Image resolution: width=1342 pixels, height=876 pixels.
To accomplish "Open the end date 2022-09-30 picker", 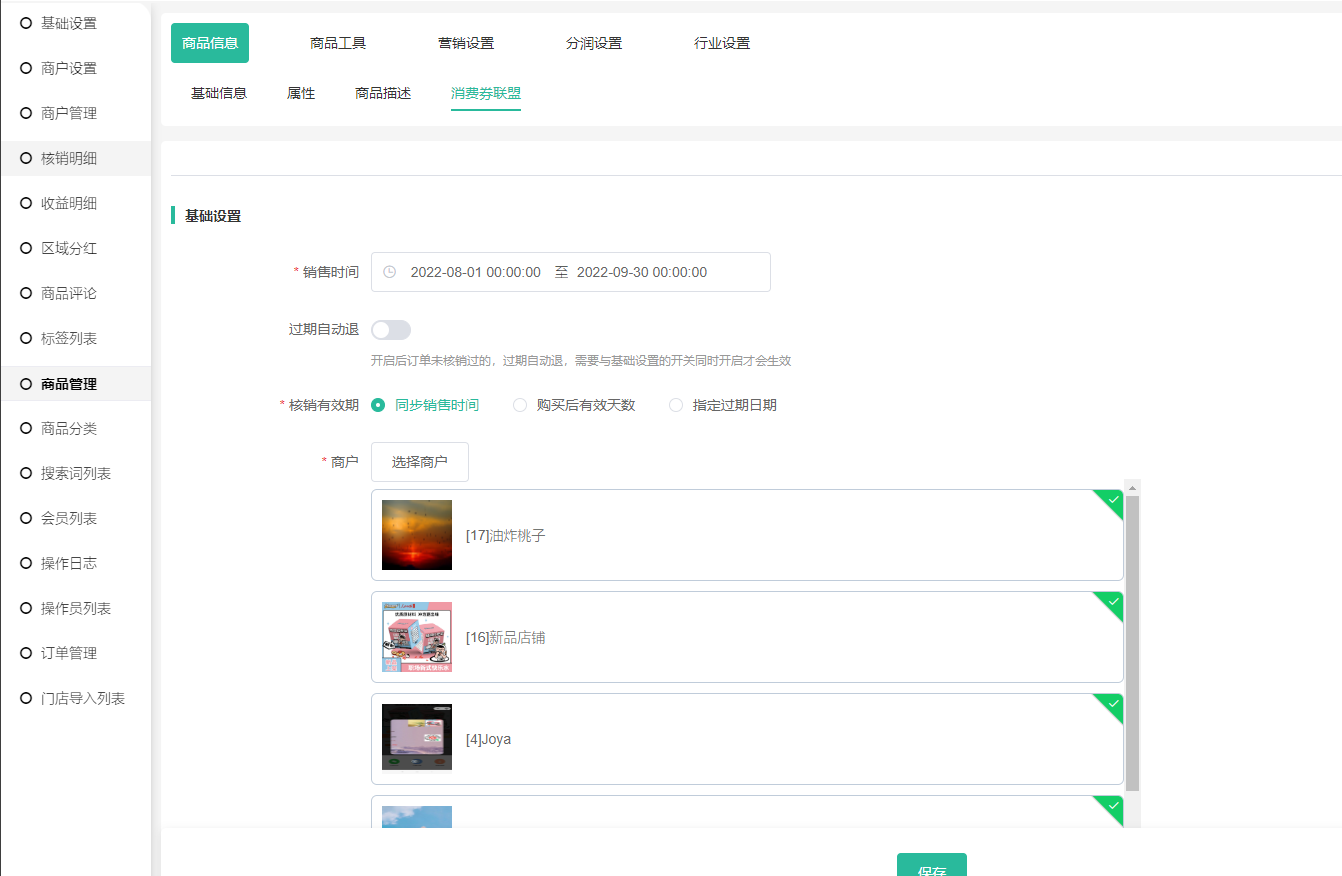I will (641, 272).
